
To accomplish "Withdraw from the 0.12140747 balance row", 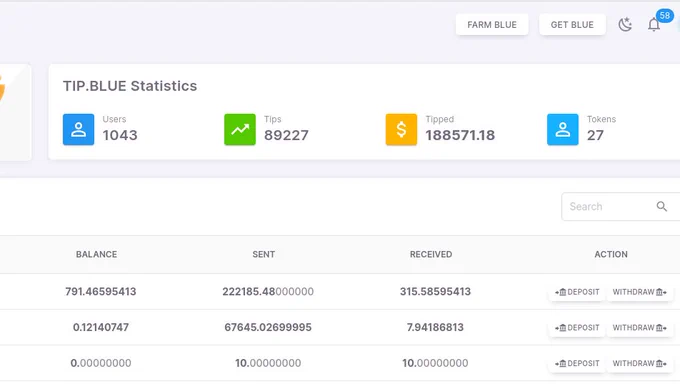I will click(x=640, y=328).
